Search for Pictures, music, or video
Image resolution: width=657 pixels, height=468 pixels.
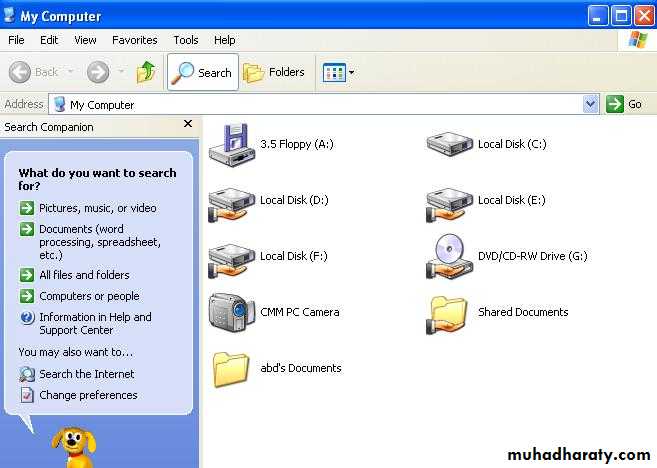(97, 208)
